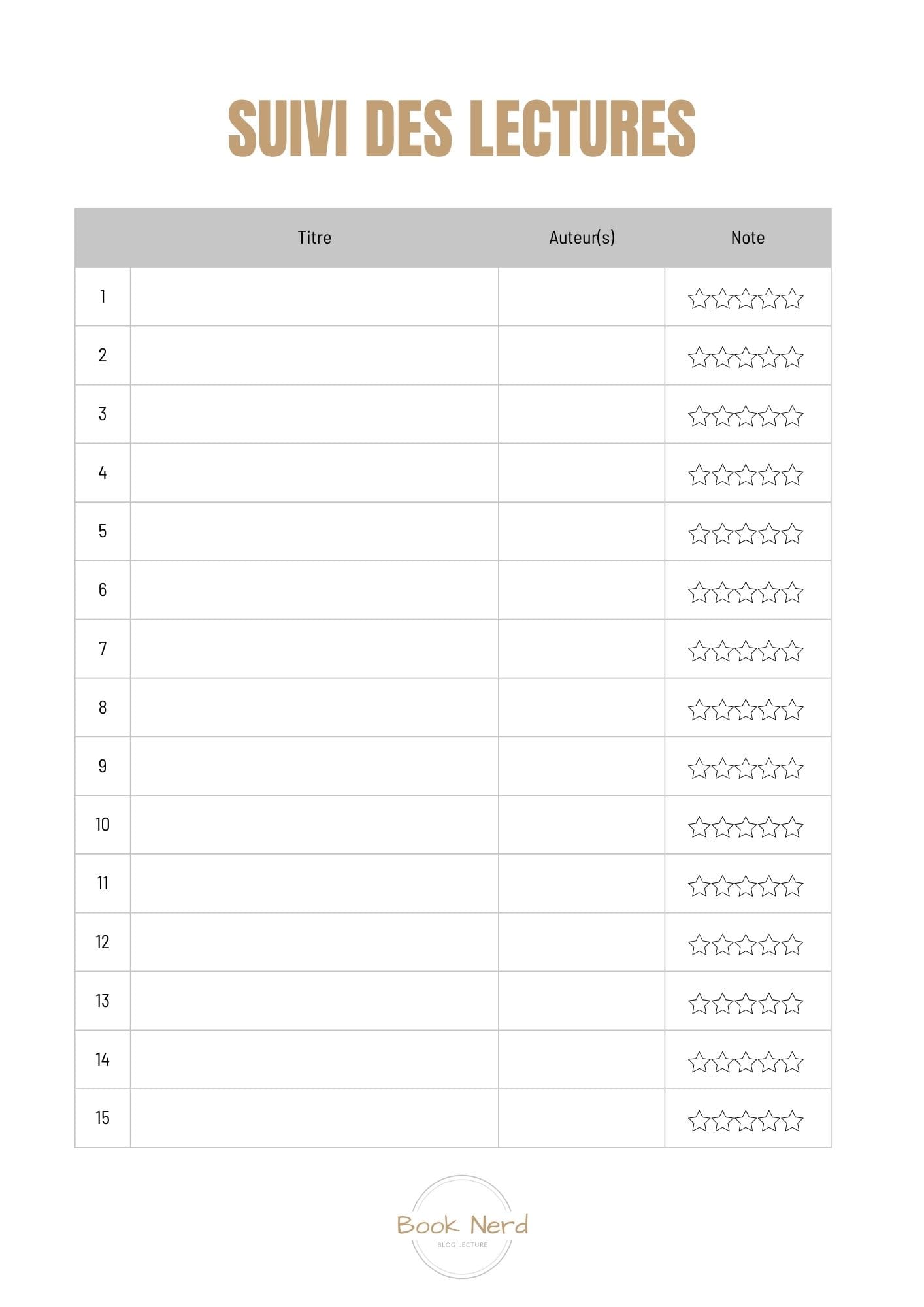Click the Titre column header
Image resolution: width=924 pixels, height=1307 pixels.
(x=314, y=237)
